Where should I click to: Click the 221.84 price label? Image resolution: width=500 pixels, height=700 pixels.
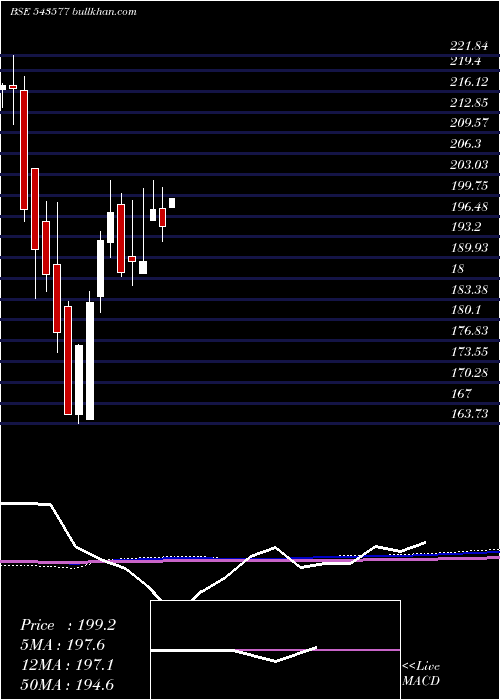(469, 46)
